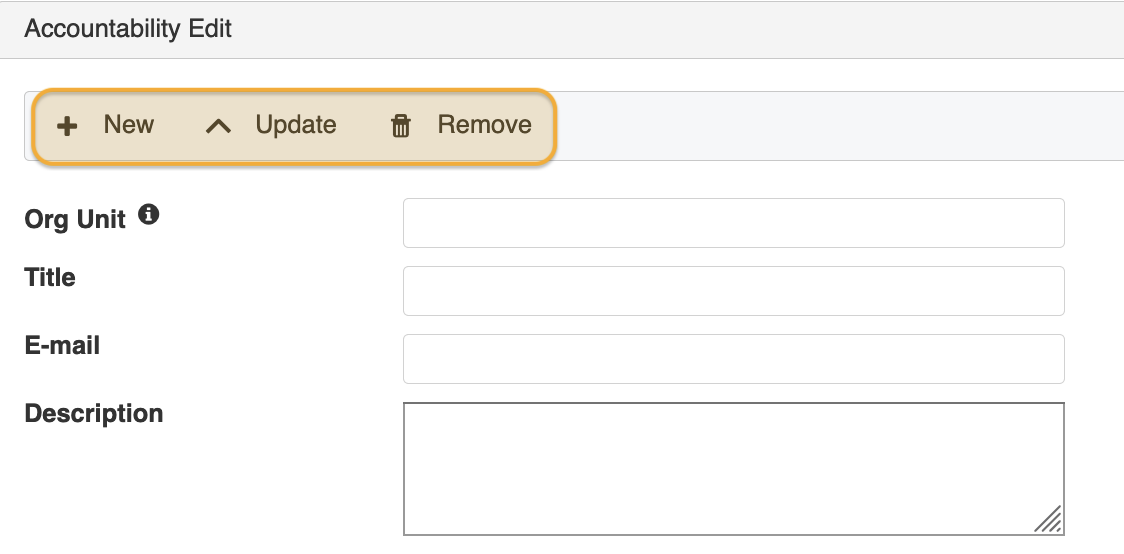Screen dimensions: 1124x554
Task: Grab the Description textarea resize handle
Action: point(1049,520)
